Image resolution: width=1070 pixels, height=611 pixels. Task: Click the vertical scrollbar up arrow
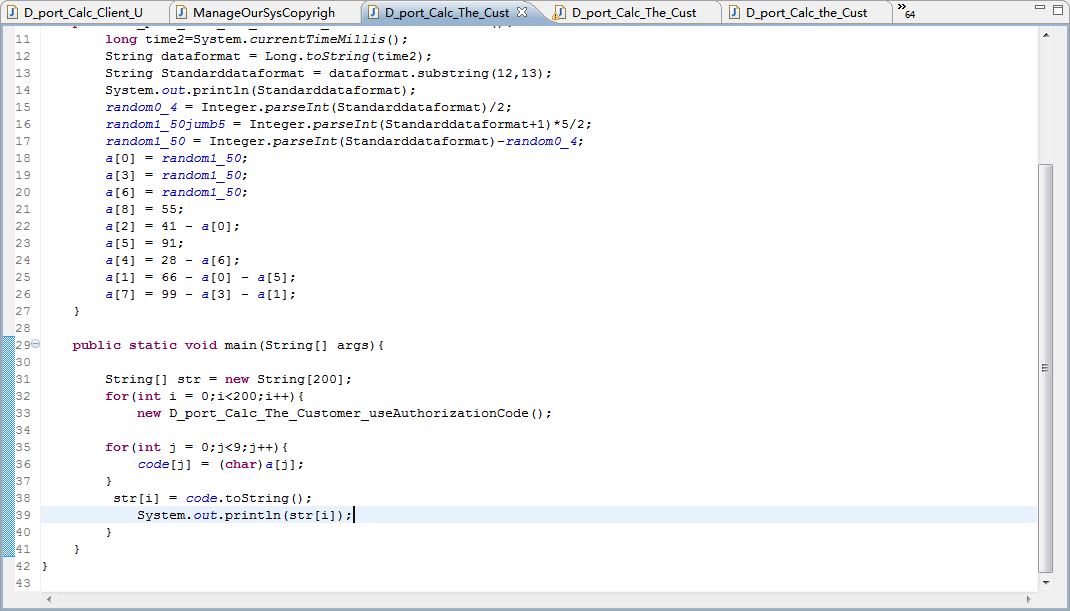point(1045,35)
